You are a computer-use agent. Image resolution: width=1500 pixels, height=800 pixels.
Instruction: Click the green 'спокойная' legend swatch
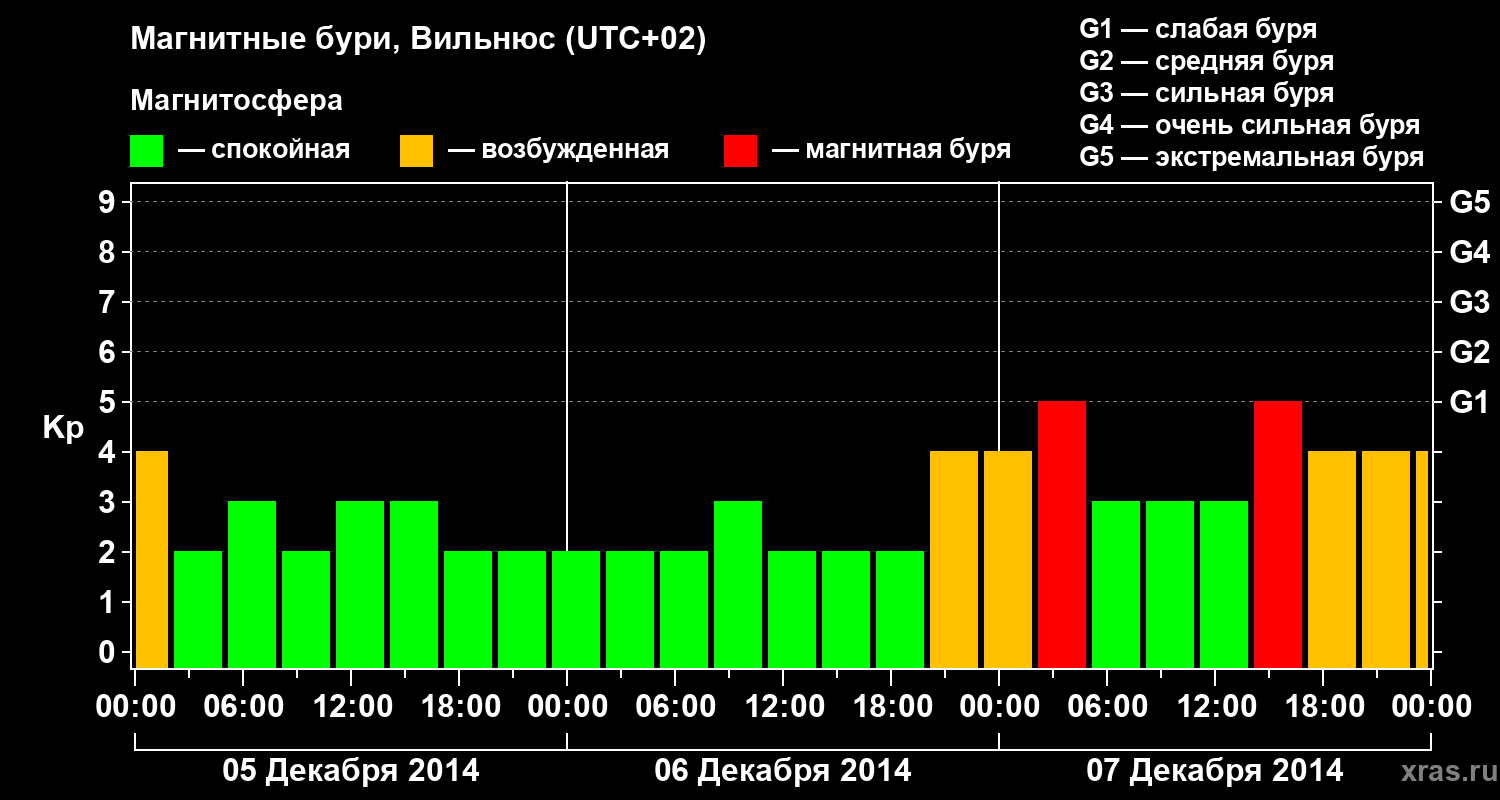147,151
